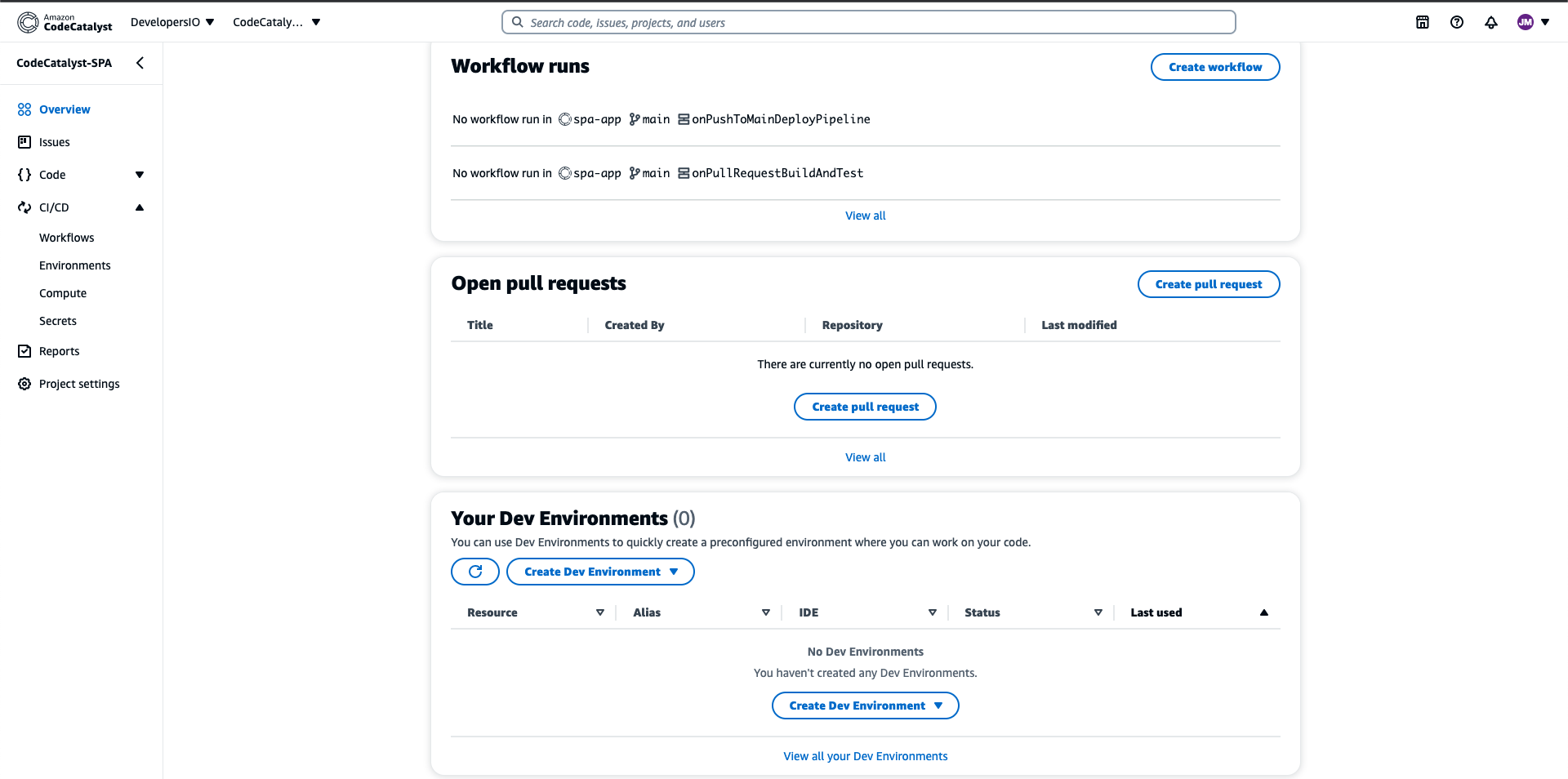Open the Resource column filter arrow
This screenshot has width=1568, height=779.
pos(600,612)
